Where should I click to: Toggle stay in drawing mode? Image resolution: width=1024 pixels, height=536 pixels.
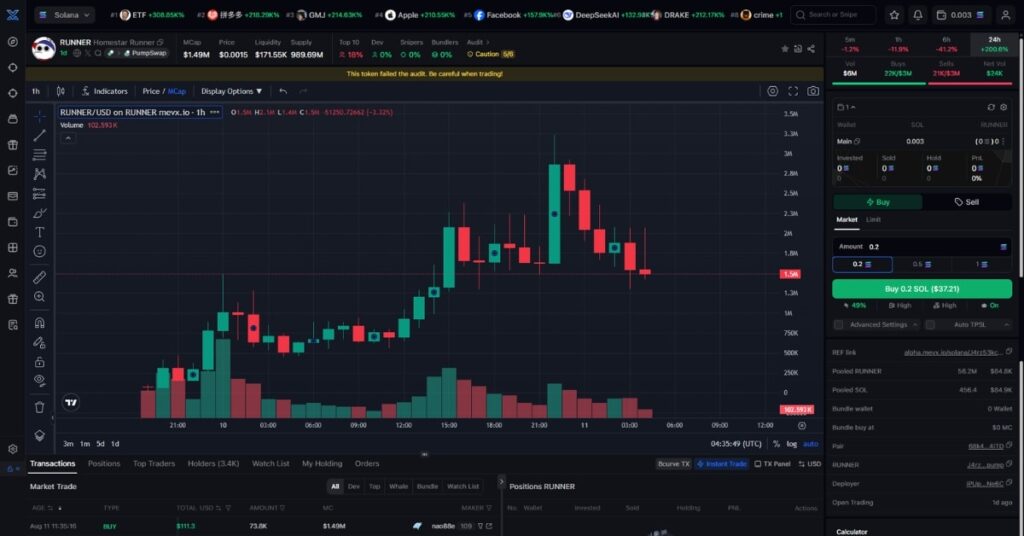click(39, 342)
